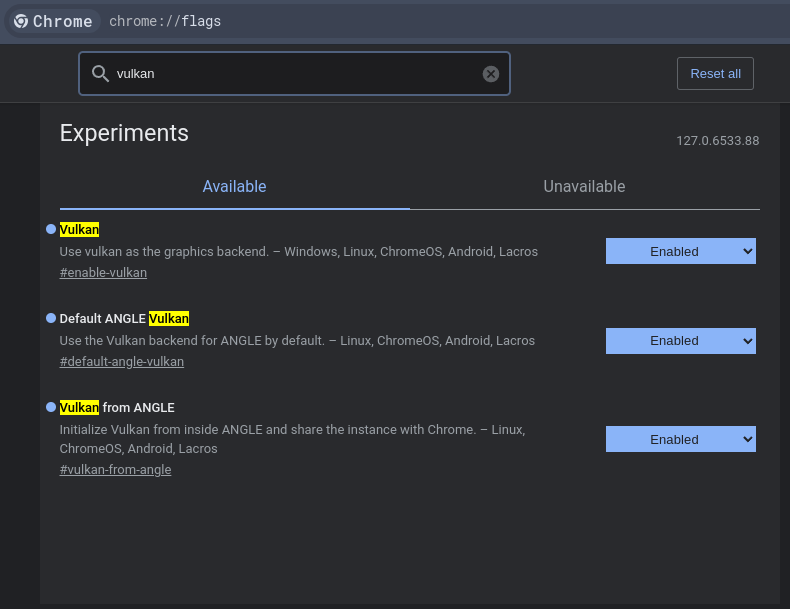Viewport: 790px width, 609px height.
Task: Click 'Use vulkan as the graphics backend' description
Action: tap(299, 251)
